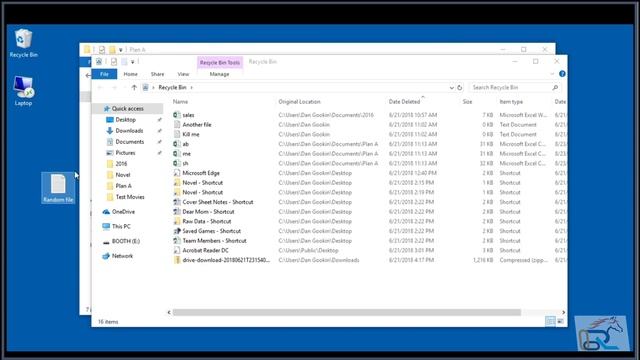Switch to Large icons view in status bar

(x=560, y=322)
